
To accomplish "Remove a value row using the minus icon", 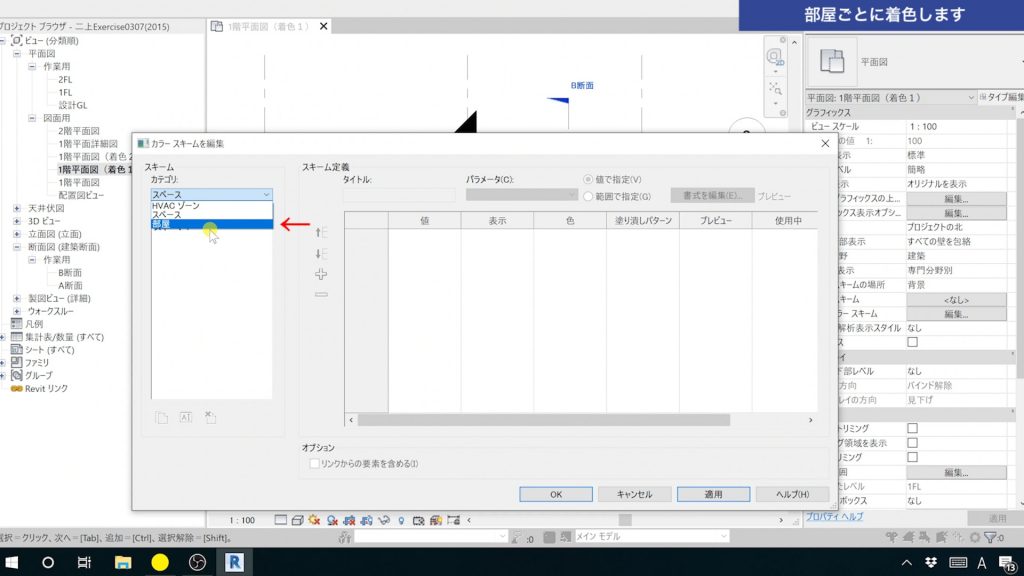I will pyautogui.click(x=320, y=294).
